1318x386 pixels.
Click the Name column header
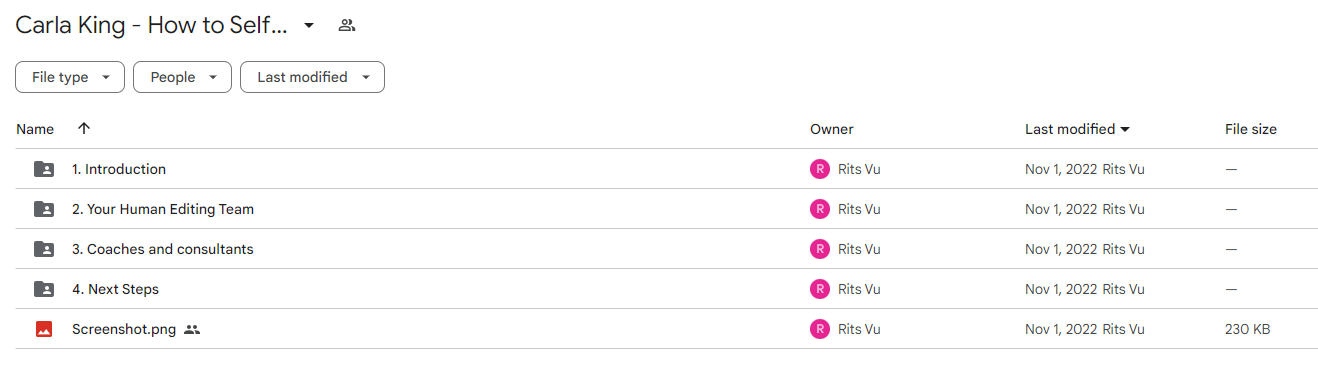[35, 129]
